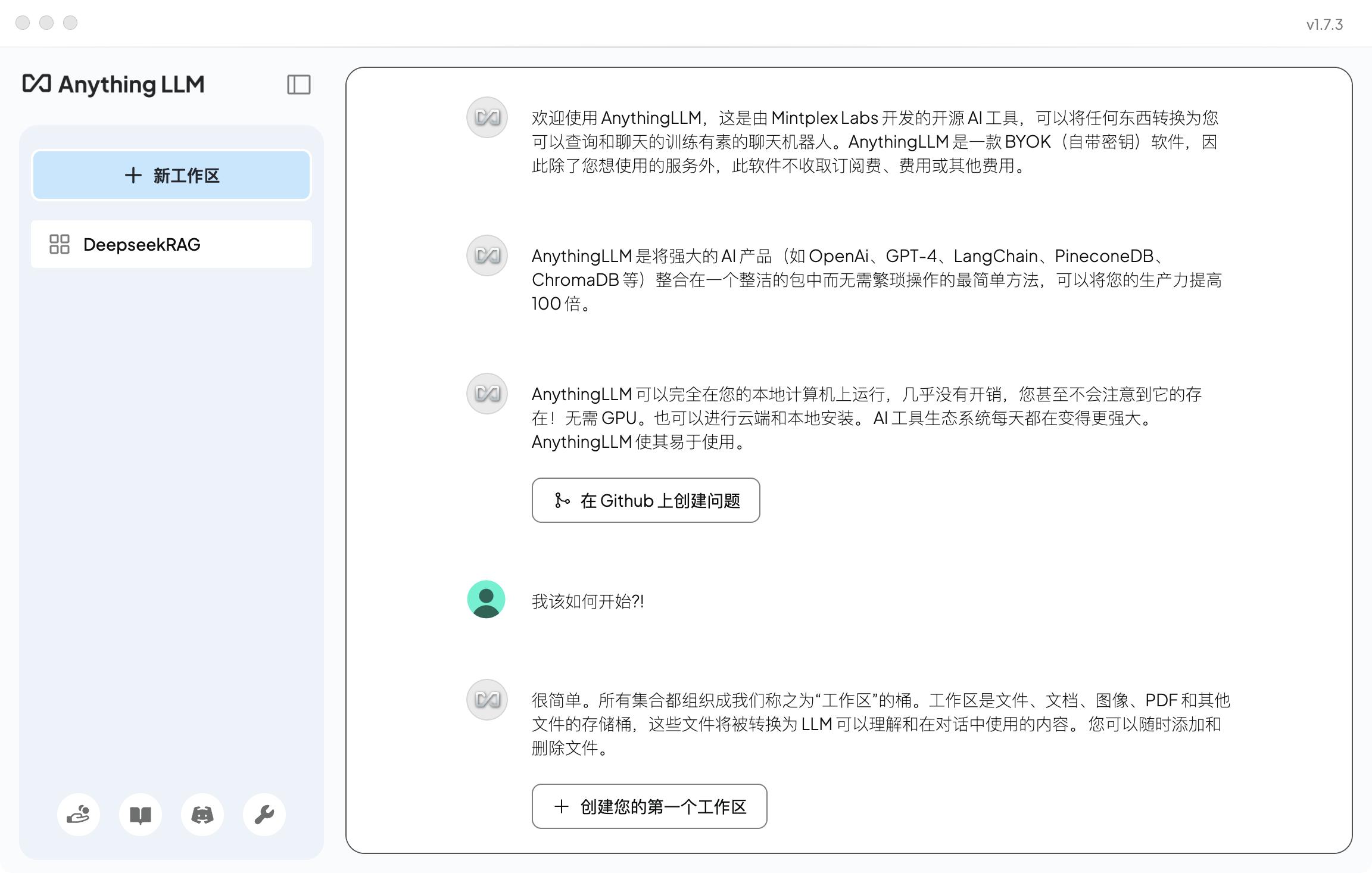Click the grid icon beside DeepseekRAG

tap(59, 244)
